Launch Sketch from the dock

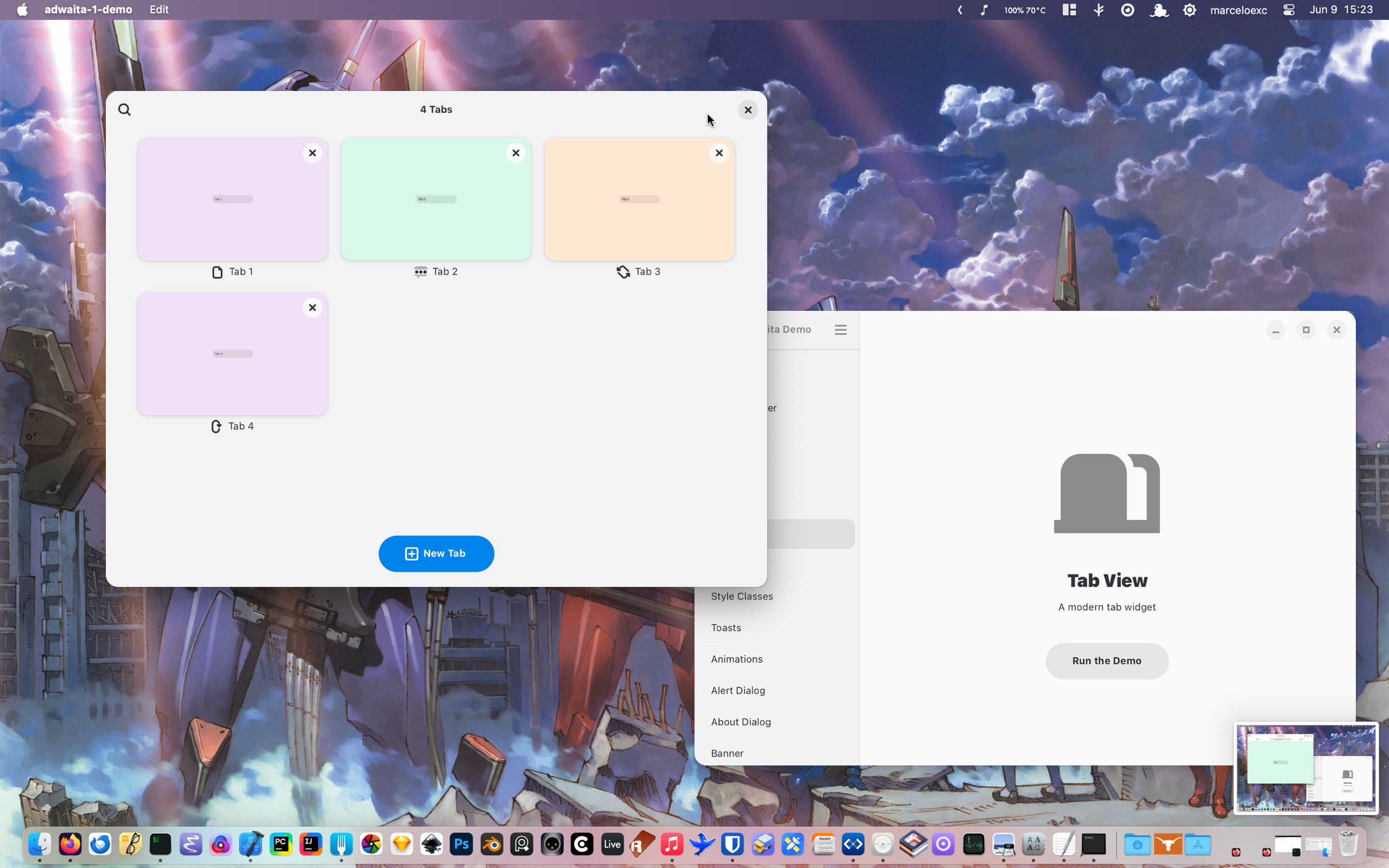pos(402,844)
